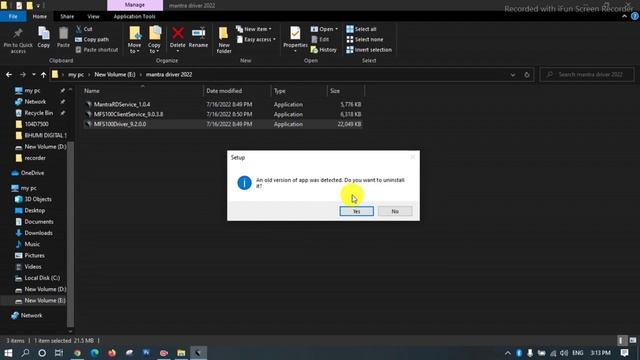The image size is (640, 360).
Task: Click Select all in ribbon
Action: click(361, 29)
